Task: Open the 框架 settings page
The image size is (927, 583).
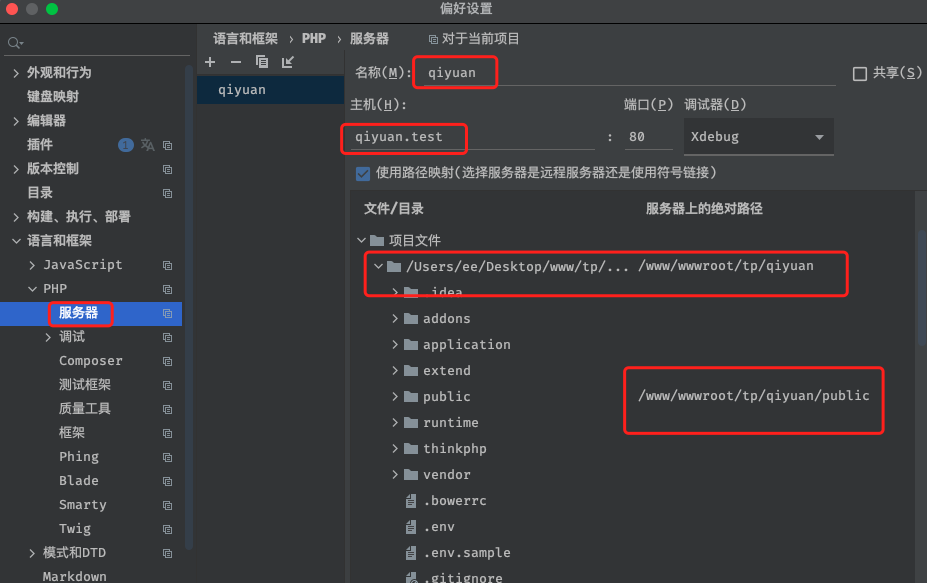Action: (72, 433)
